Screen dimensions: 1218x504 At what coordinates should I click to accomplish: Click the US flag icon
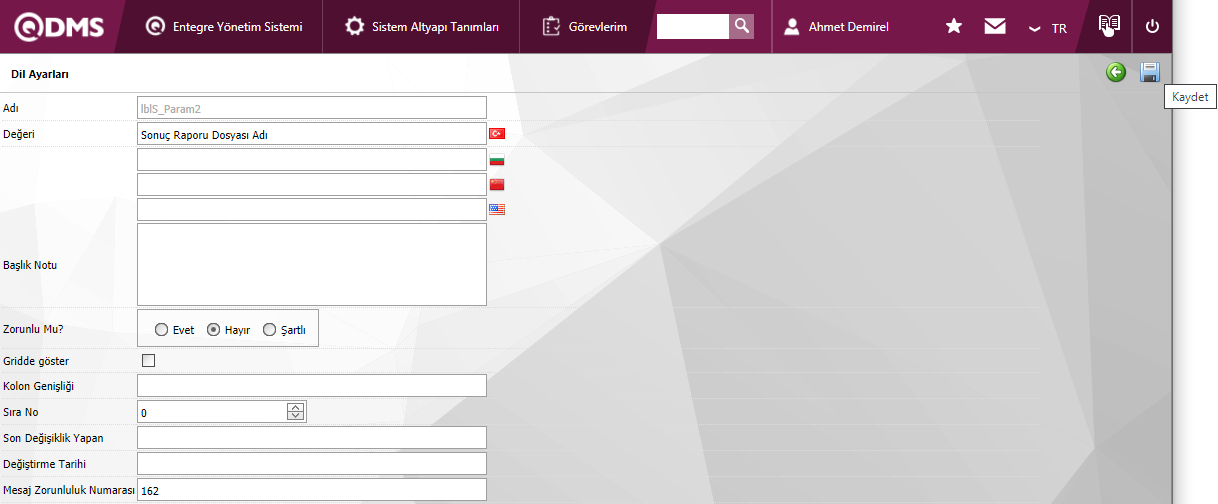[x=497, y=210]
